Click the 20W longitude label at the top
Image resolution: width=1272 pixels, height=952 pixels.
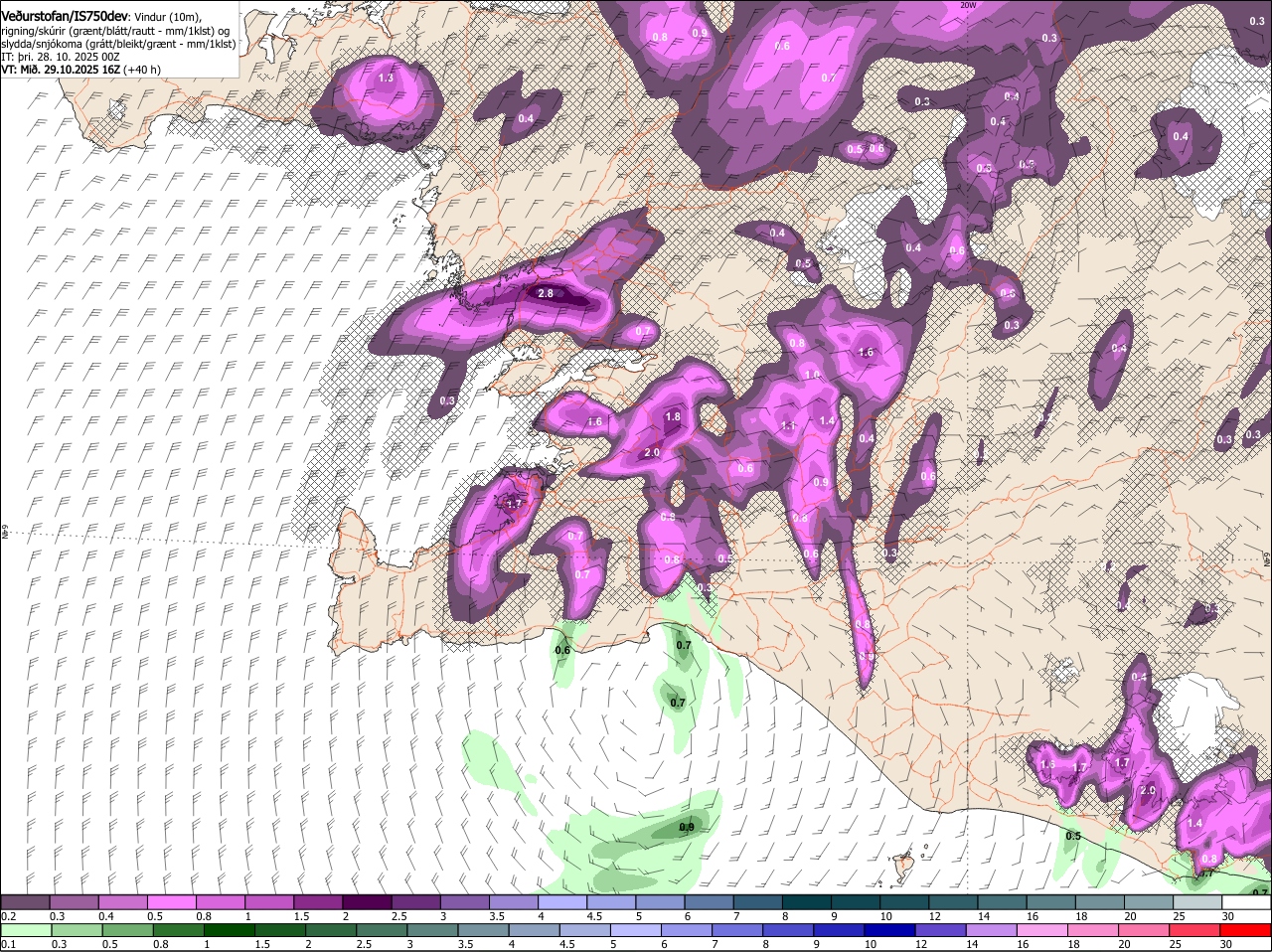[x=969, y=6]
